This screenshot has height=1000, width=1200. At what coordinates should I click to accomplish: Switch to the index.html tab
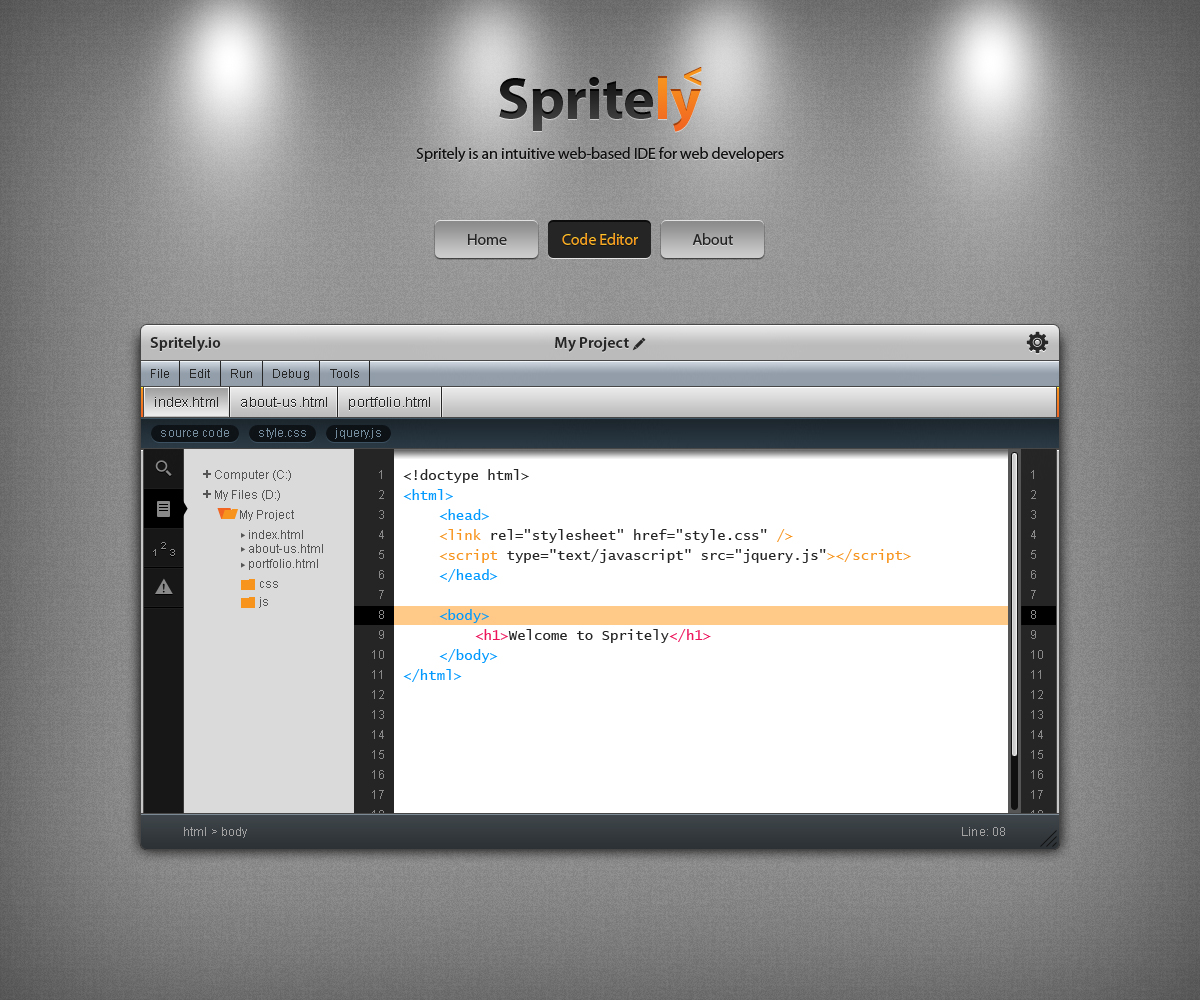(186, 402)
